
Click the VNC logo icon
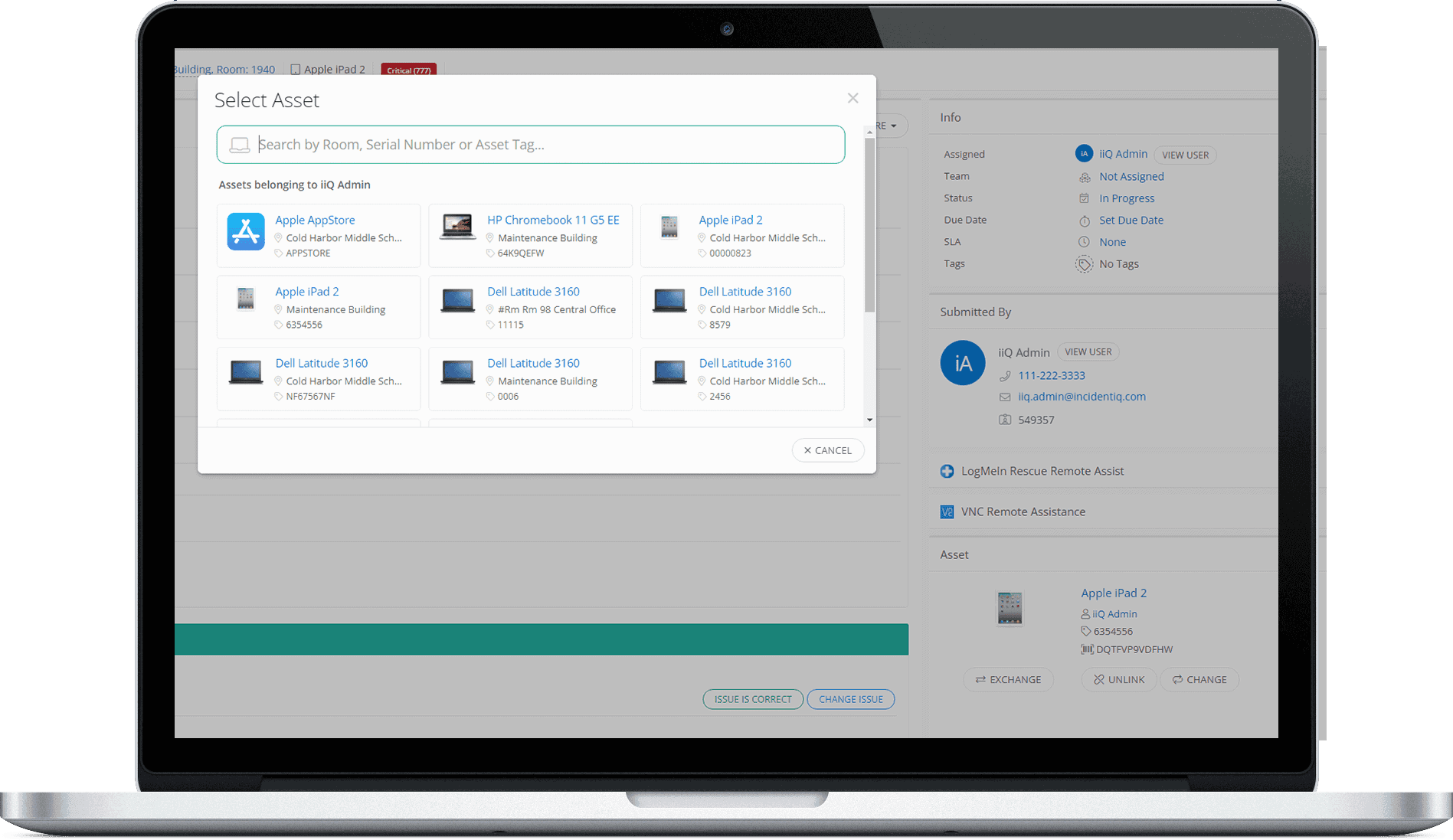coord(947,512)
